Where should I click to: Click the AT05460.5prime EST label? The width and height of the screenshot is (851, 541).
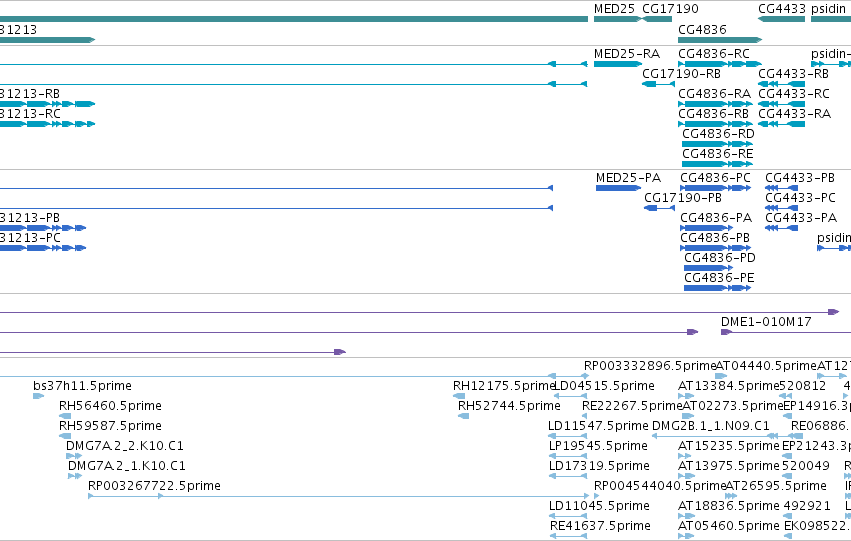(729, 526)
